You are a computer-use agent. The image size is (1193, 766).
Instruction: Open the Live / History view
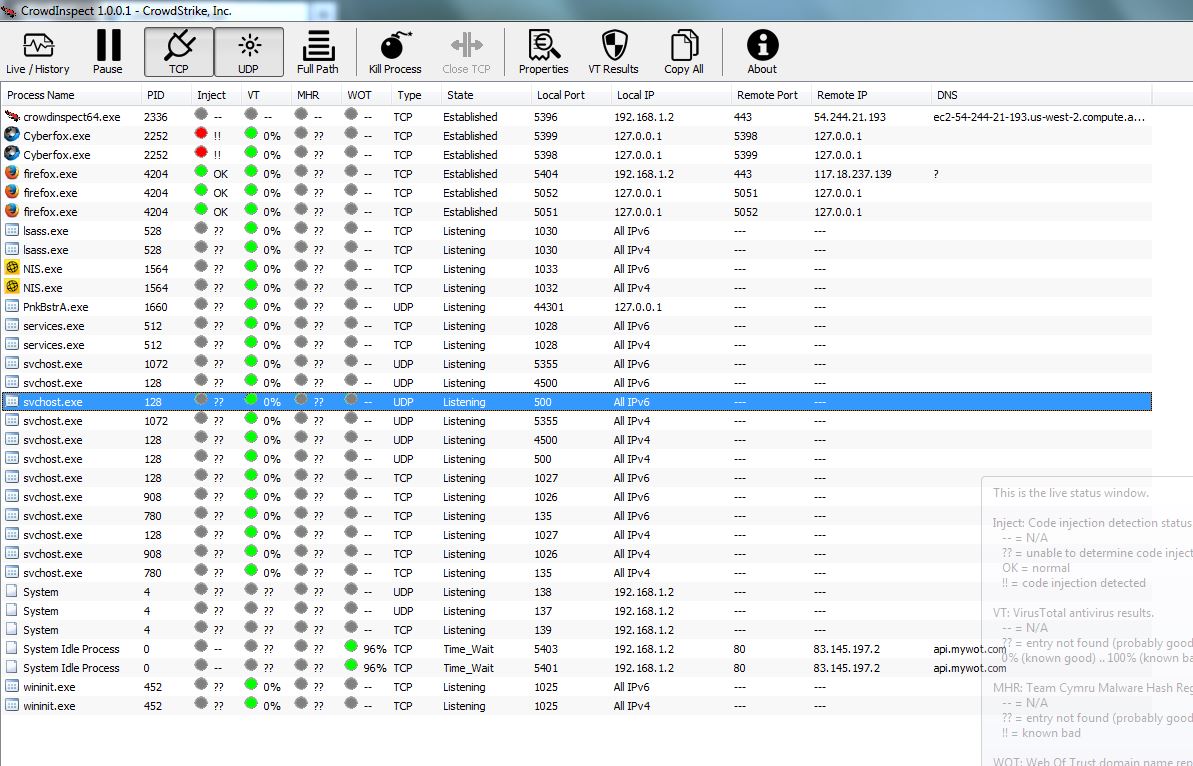pyautogui.click(x=38, y=53)
